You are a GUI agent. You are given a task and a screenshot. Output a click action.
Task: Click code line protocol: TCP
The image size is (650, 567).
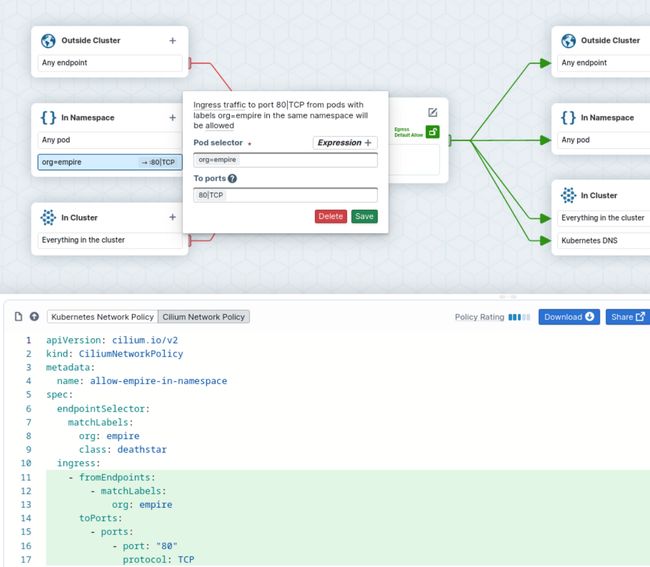point(158,560)
